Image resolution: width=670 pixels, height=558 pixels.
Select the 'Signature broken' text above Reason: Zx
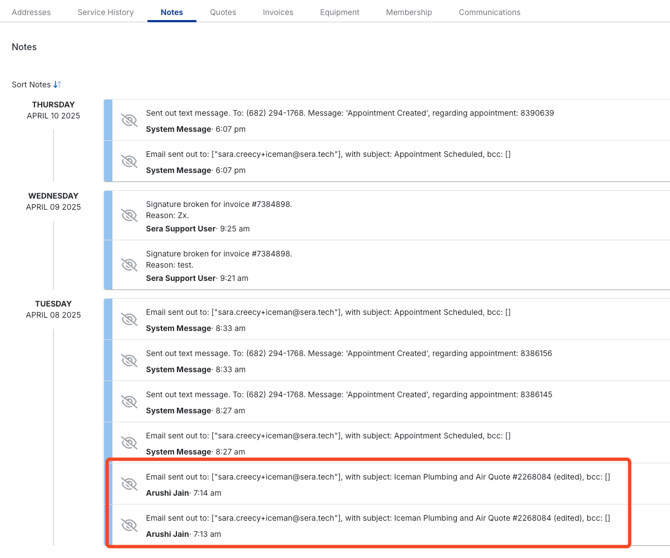pyautogui.click(x=219, y=204)
